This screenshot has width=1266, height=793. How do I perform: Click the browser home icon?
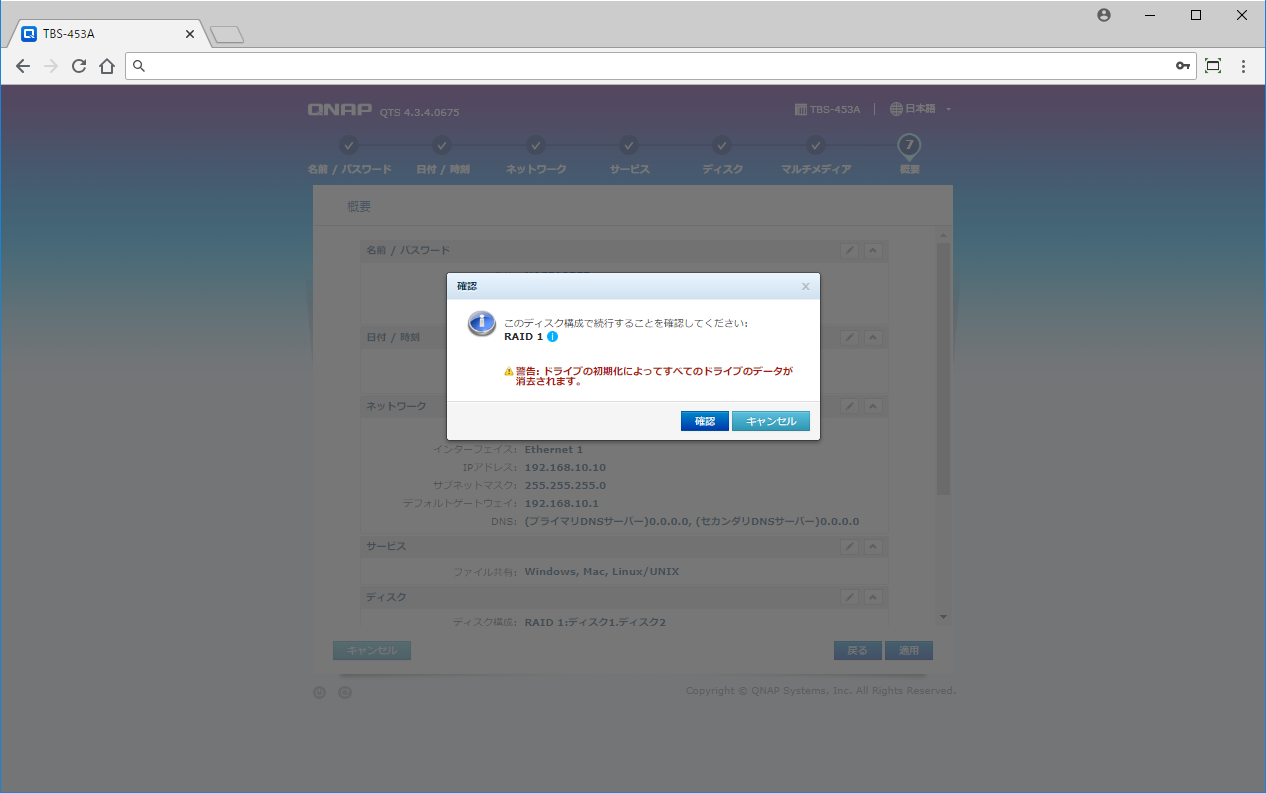point(107,66)
